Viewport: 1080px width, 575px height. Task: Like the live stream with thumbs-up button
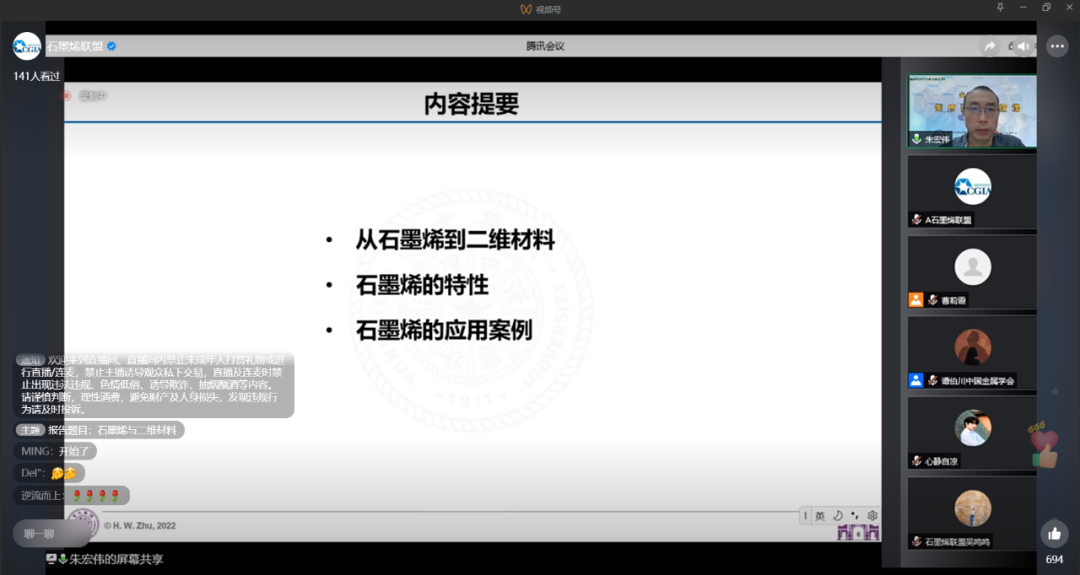[1055, 533]
